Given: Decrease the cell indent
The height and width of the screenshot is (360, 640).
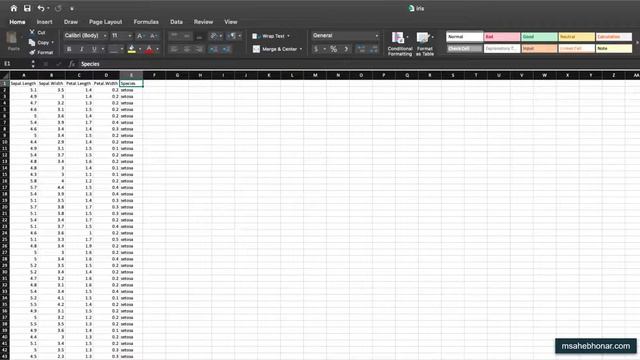Looking at the screenshot, I should tap(213, 49).
